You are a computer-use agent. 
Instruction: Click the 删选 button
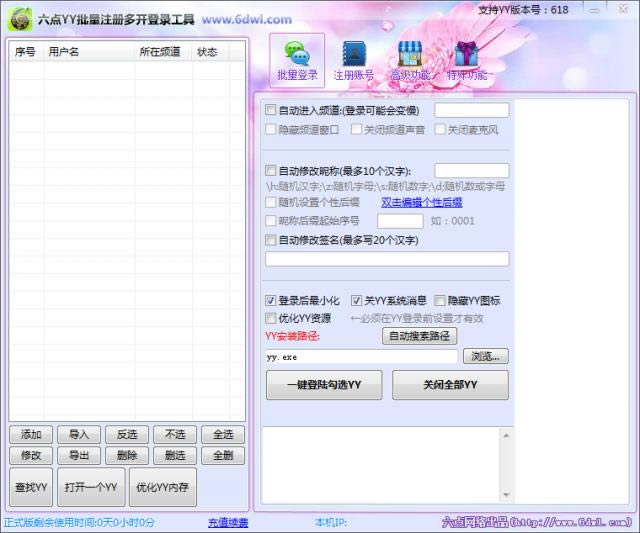[175, 455]
